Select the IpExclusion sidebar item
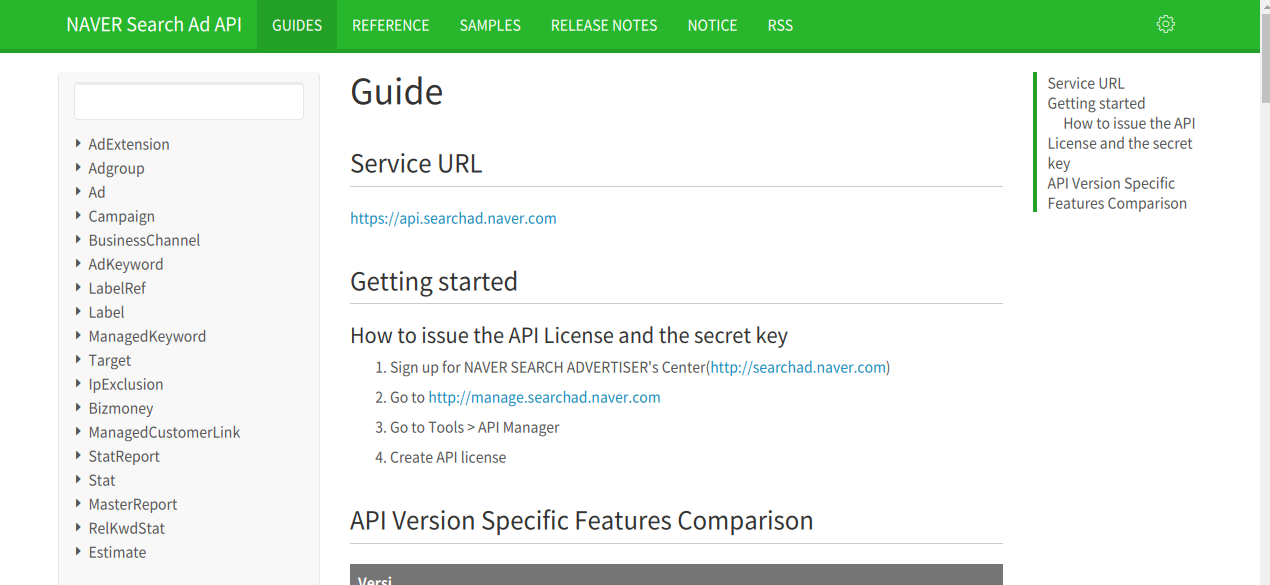1270x585 pixels. coord(125,384)
